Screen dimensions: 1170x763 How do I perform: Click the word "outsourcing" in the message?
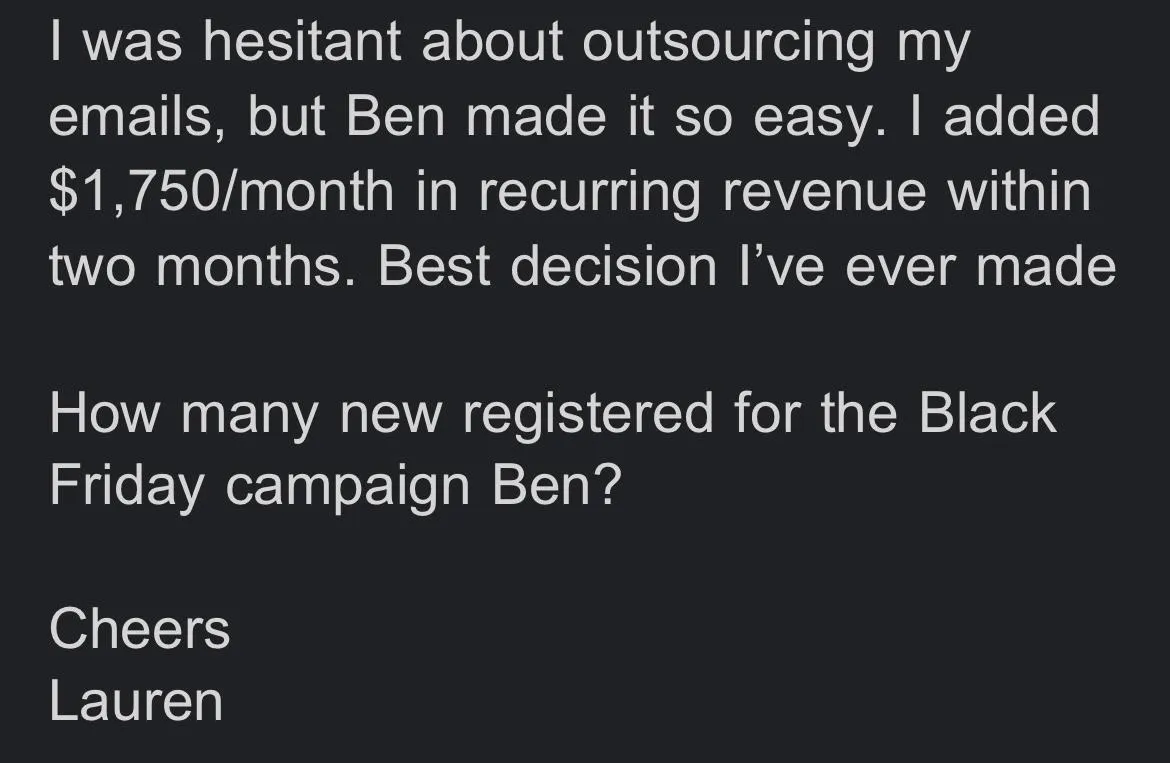tap(728, 42)
